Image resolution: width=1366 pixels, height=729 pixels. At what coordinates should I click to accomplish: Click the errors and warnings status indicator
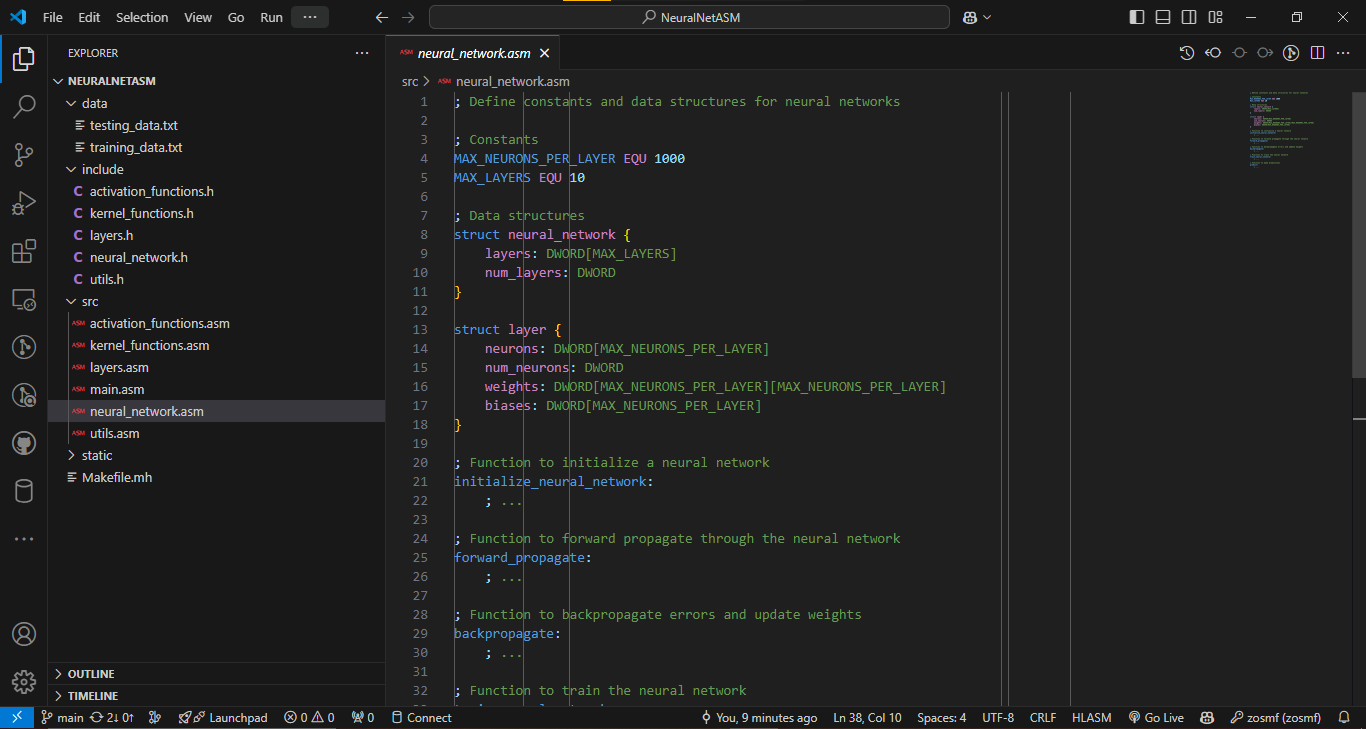(309, 717)
